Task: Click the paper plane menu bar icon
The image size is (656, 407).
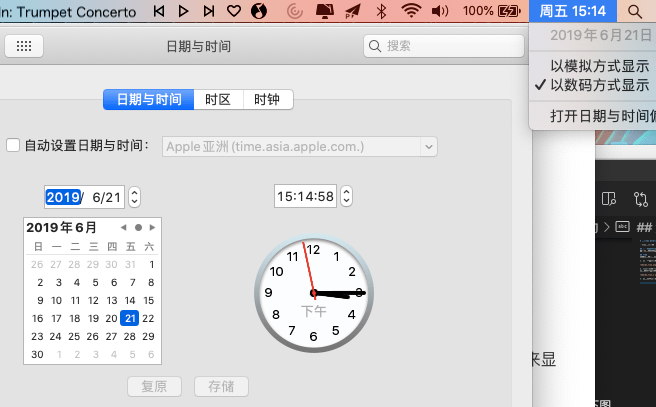Action: tap(352, 11)
